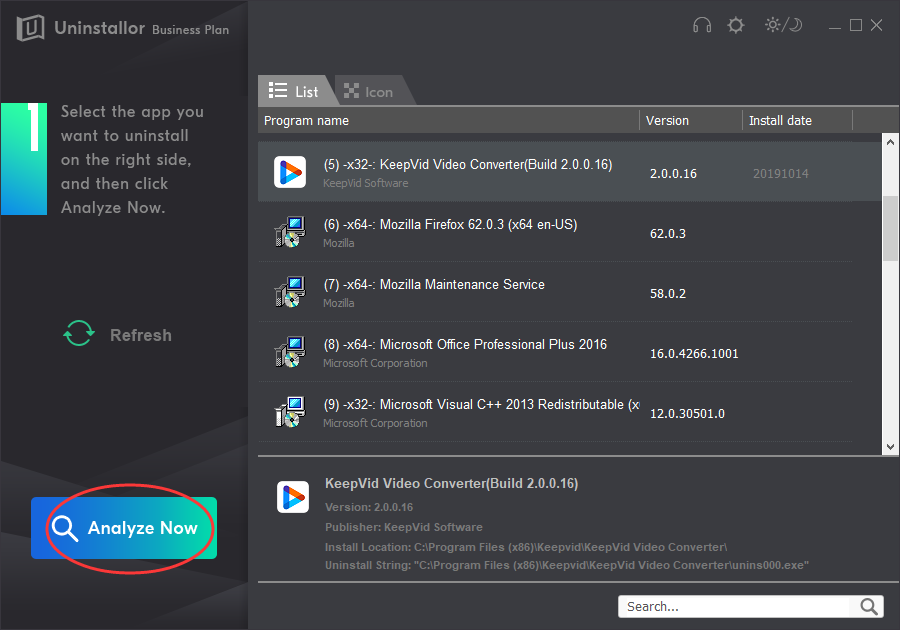Maximize the Uninstallor window

(x=856, y=25)
